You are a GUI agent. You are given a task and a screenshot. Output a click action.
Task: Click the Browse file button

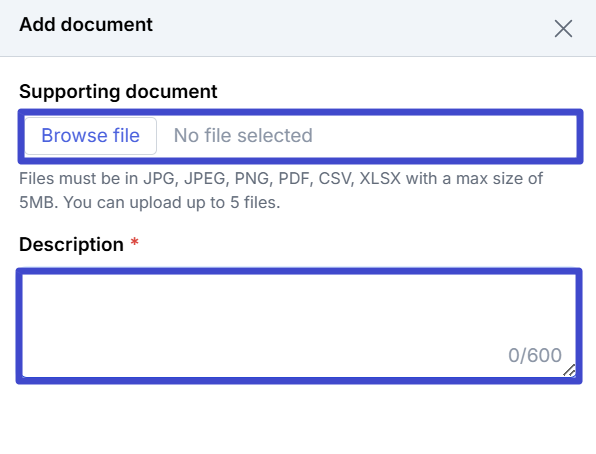[x=90, y=136]
